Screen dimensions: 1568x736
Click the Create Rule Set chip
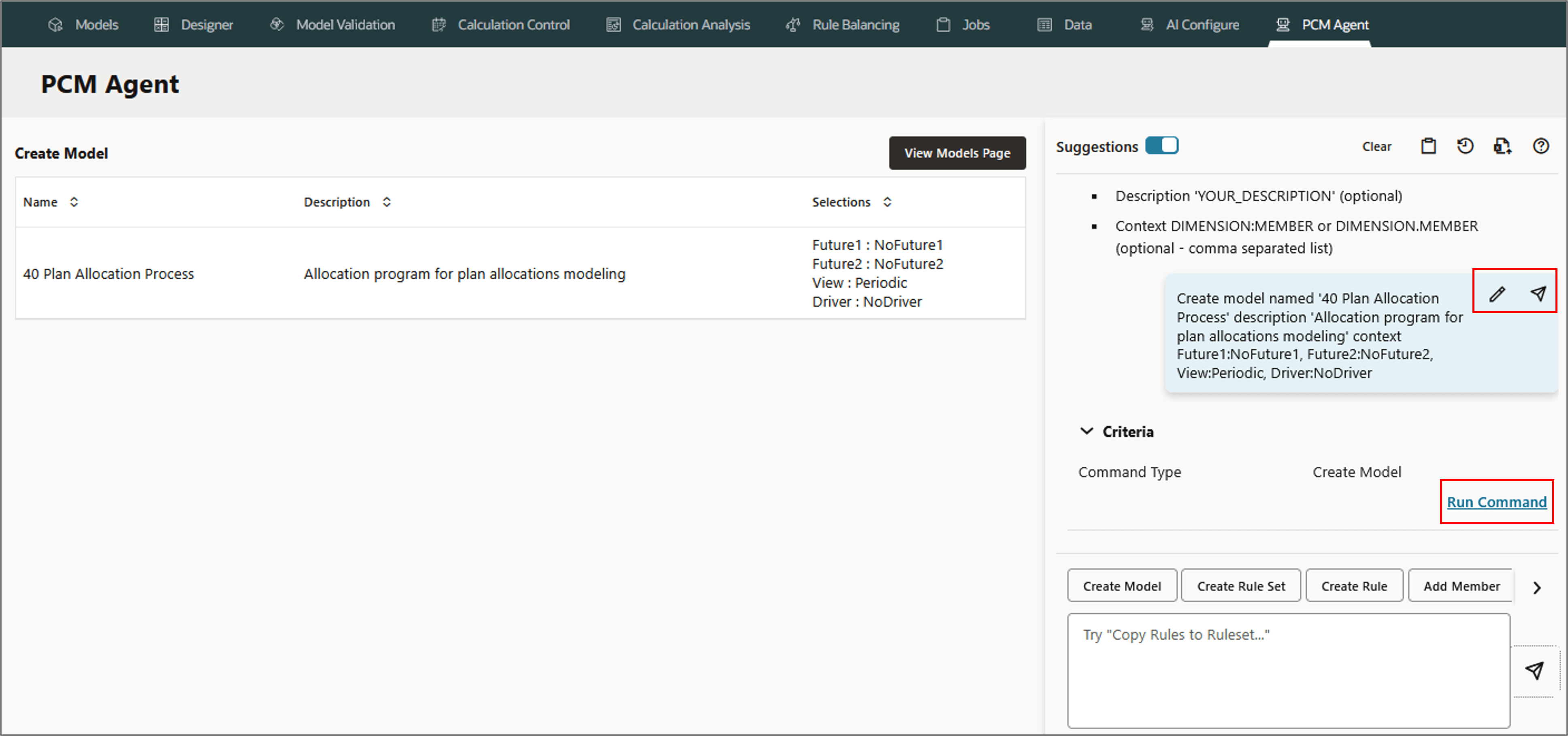coord(1240,586)
